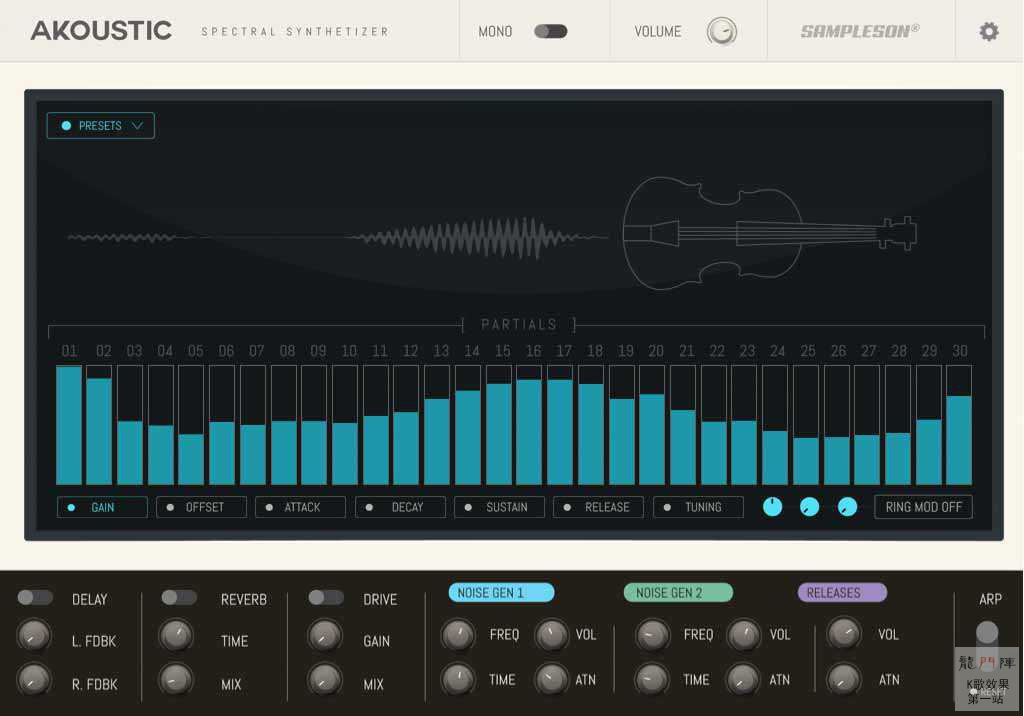The image size is (1024, 716).
Task: Click the partial 05 gain bar
Action: click(x=191, y=425)
